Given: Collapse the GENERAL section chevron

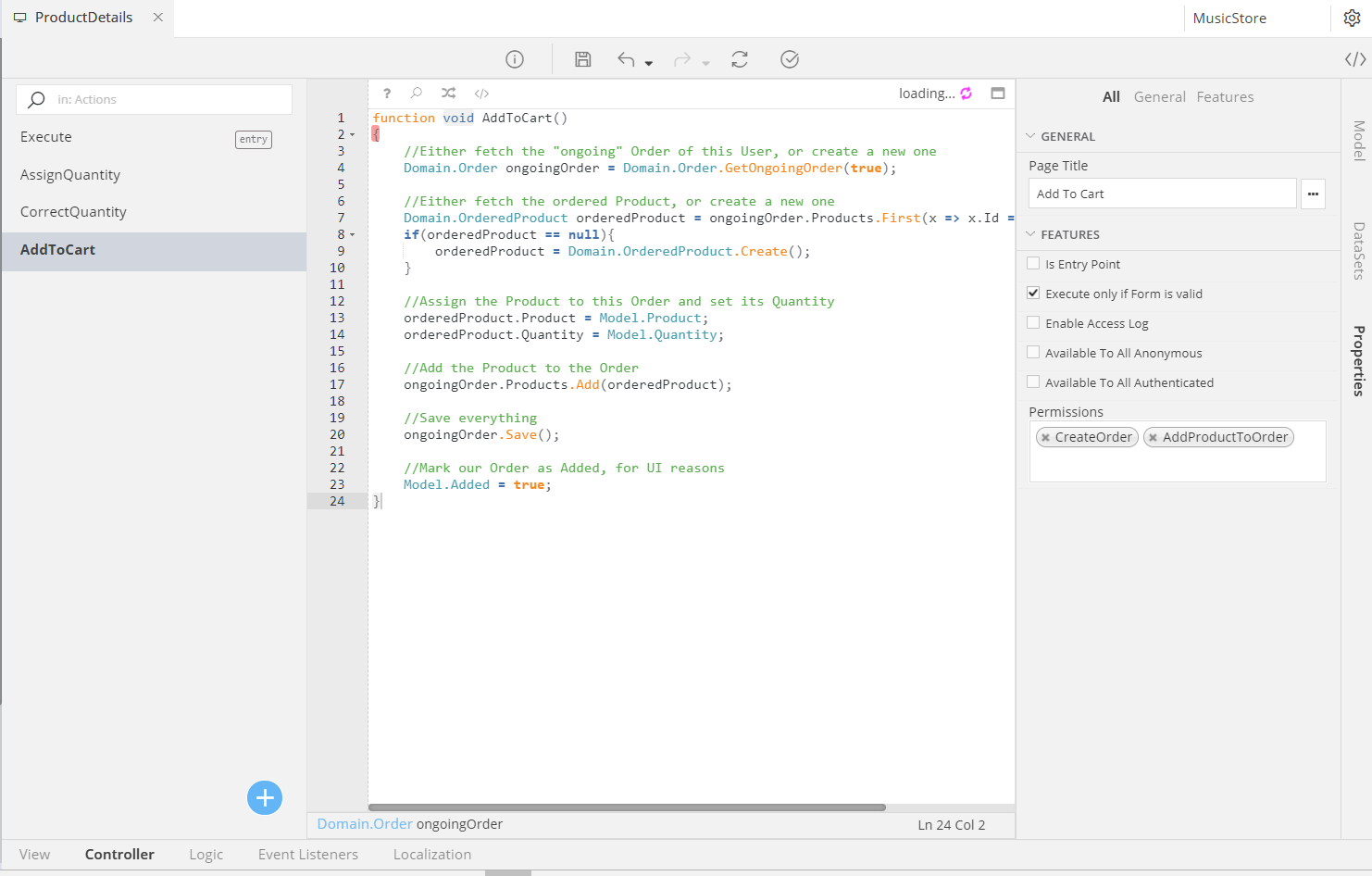Looking at the screenshot, I should (1030, 135).
